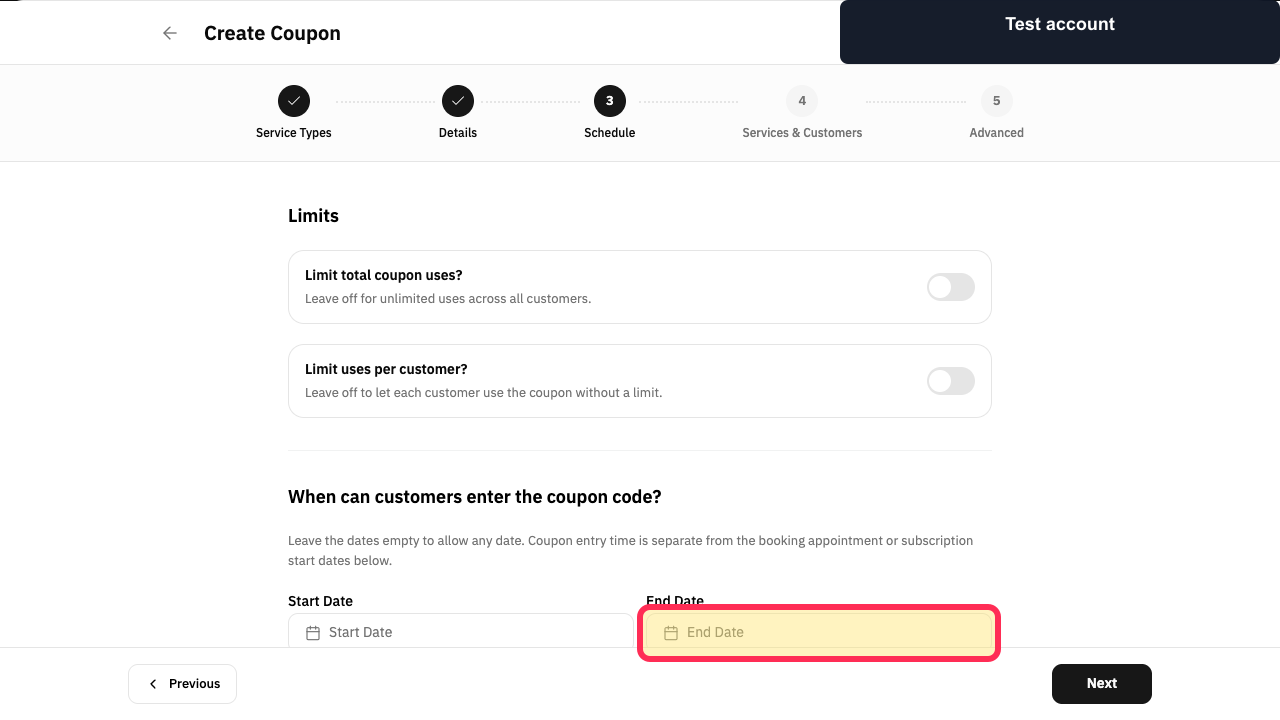Viewport: 1280px width, 720px height.
Task: Open the Advanced step label
Action: [997, 133]
